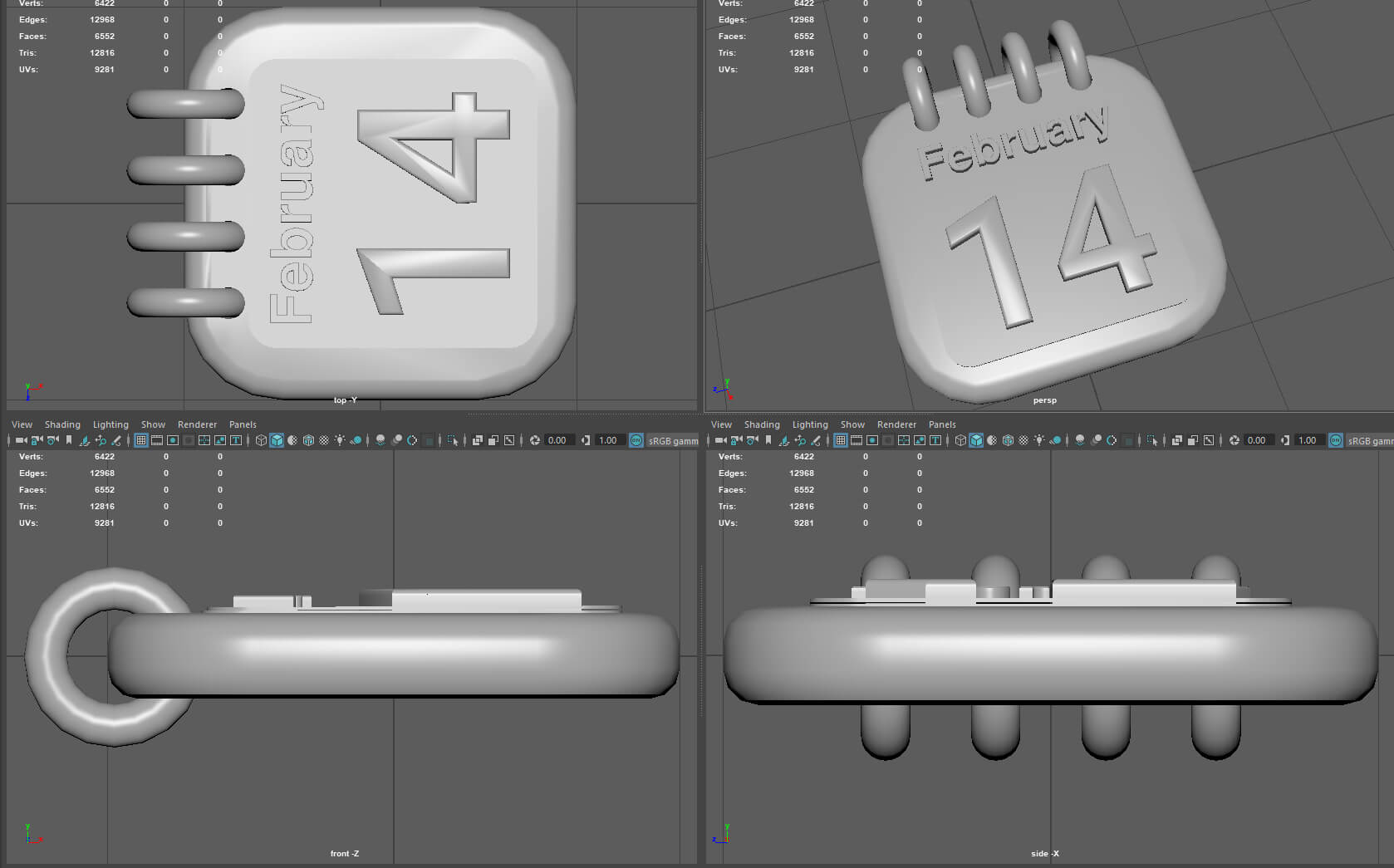Open camera bookmarks icon in front view toolbar

pyautogui.click(x=69, y=440)
